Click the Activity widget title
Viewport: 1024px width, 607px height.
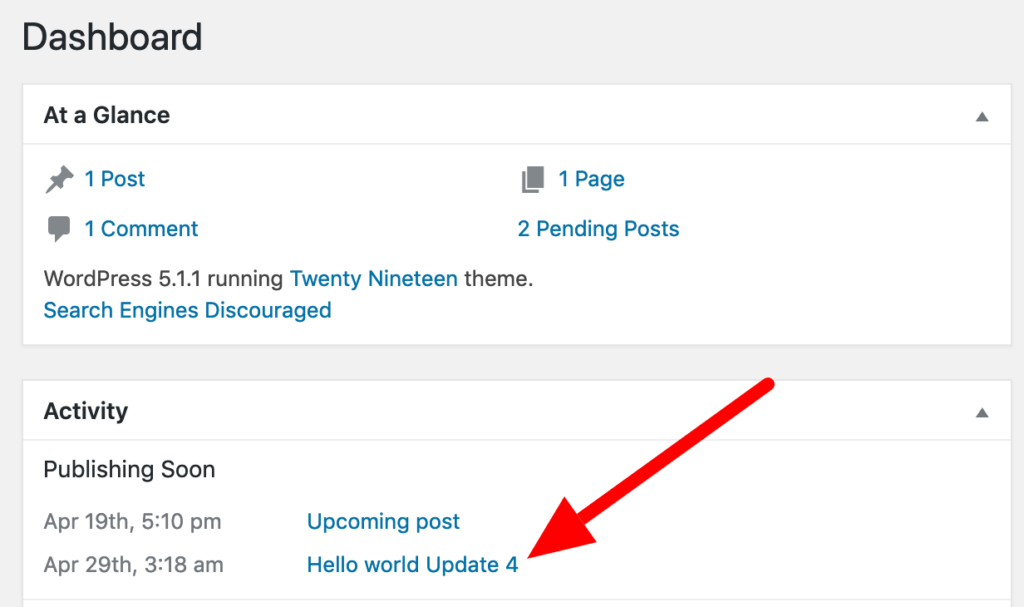(86, 411)
